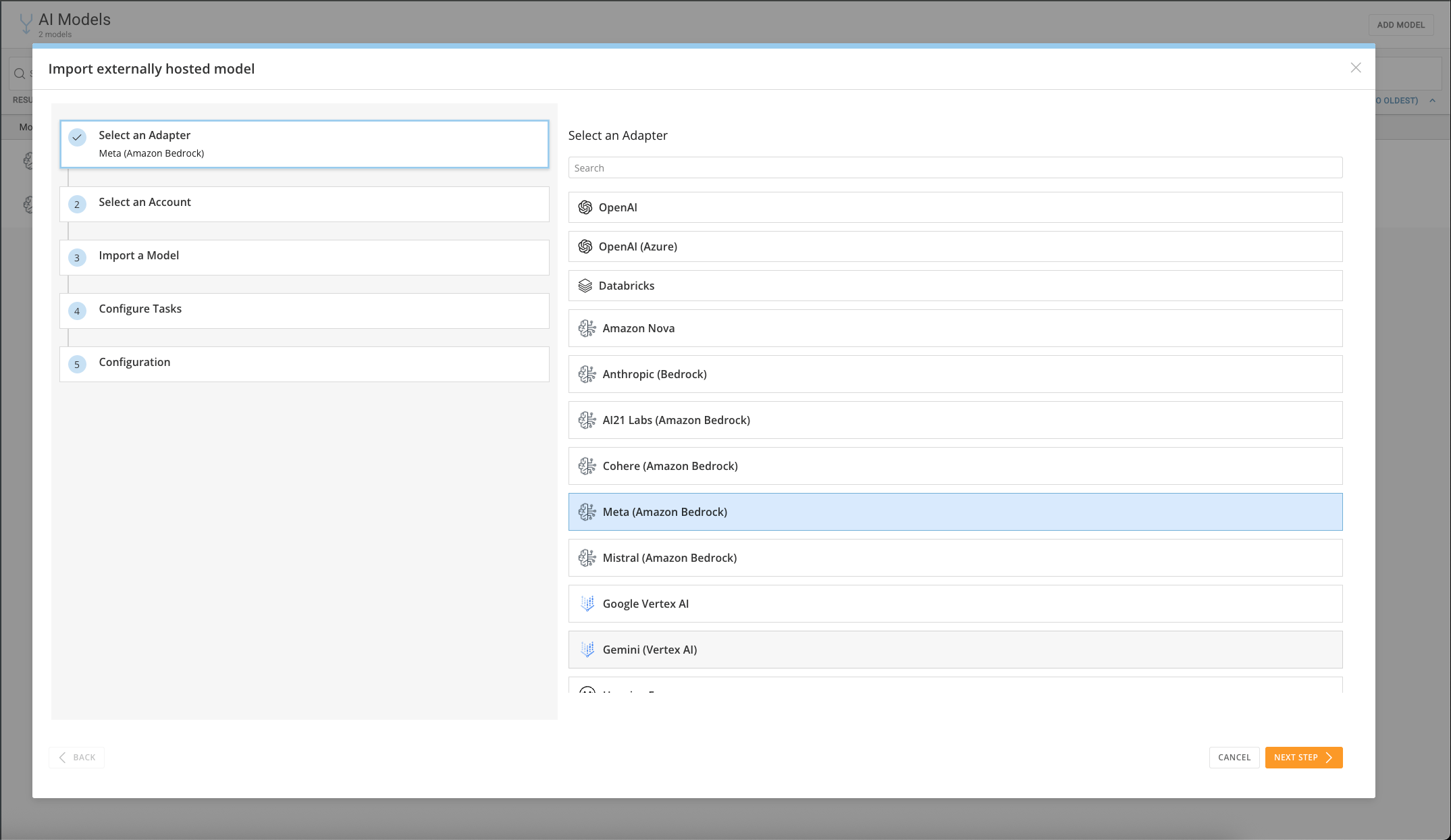Click the step 2 number badge

pos(78,205)
